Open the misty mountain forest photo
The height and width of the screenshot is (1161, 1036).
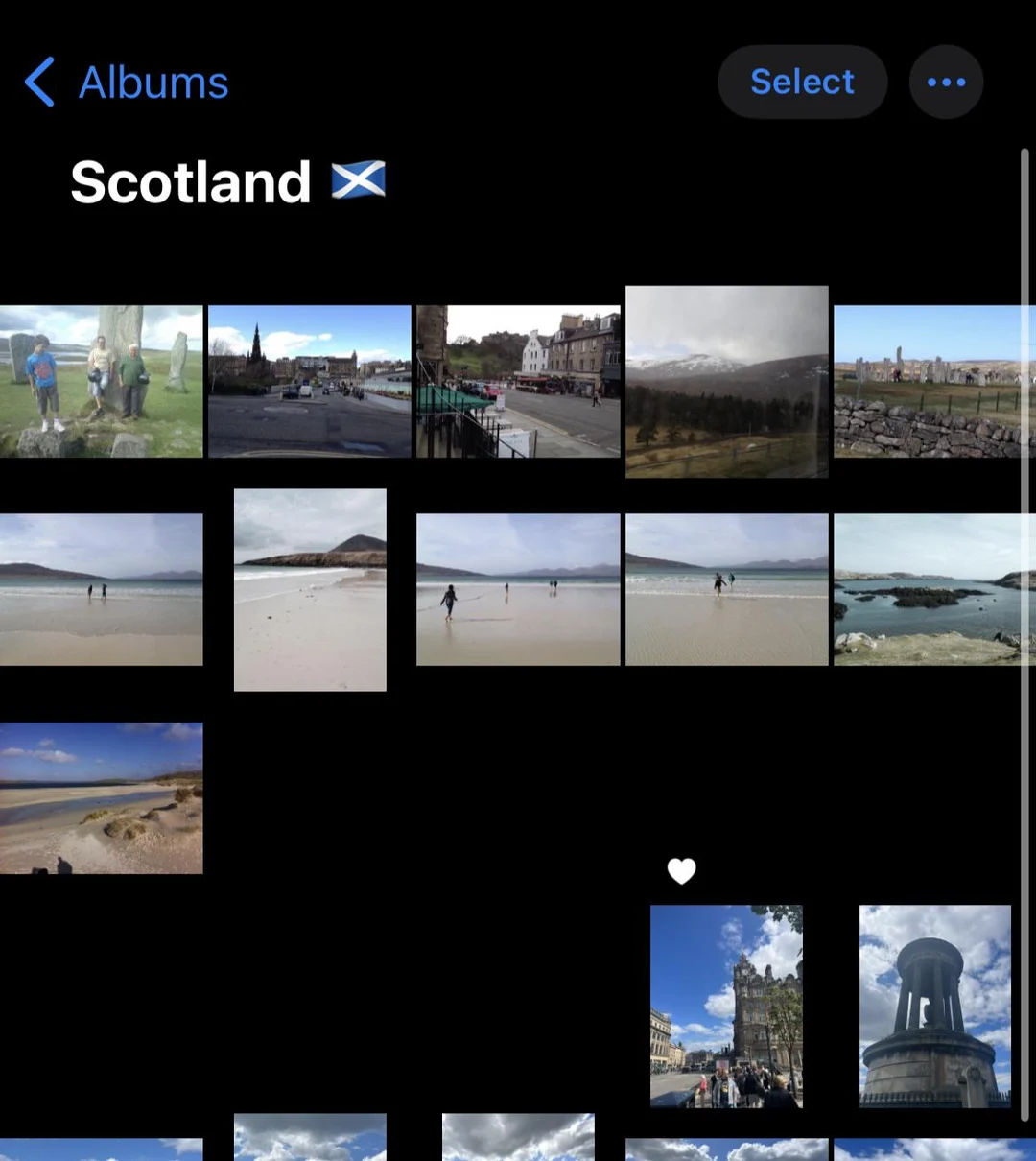[726, 381]
